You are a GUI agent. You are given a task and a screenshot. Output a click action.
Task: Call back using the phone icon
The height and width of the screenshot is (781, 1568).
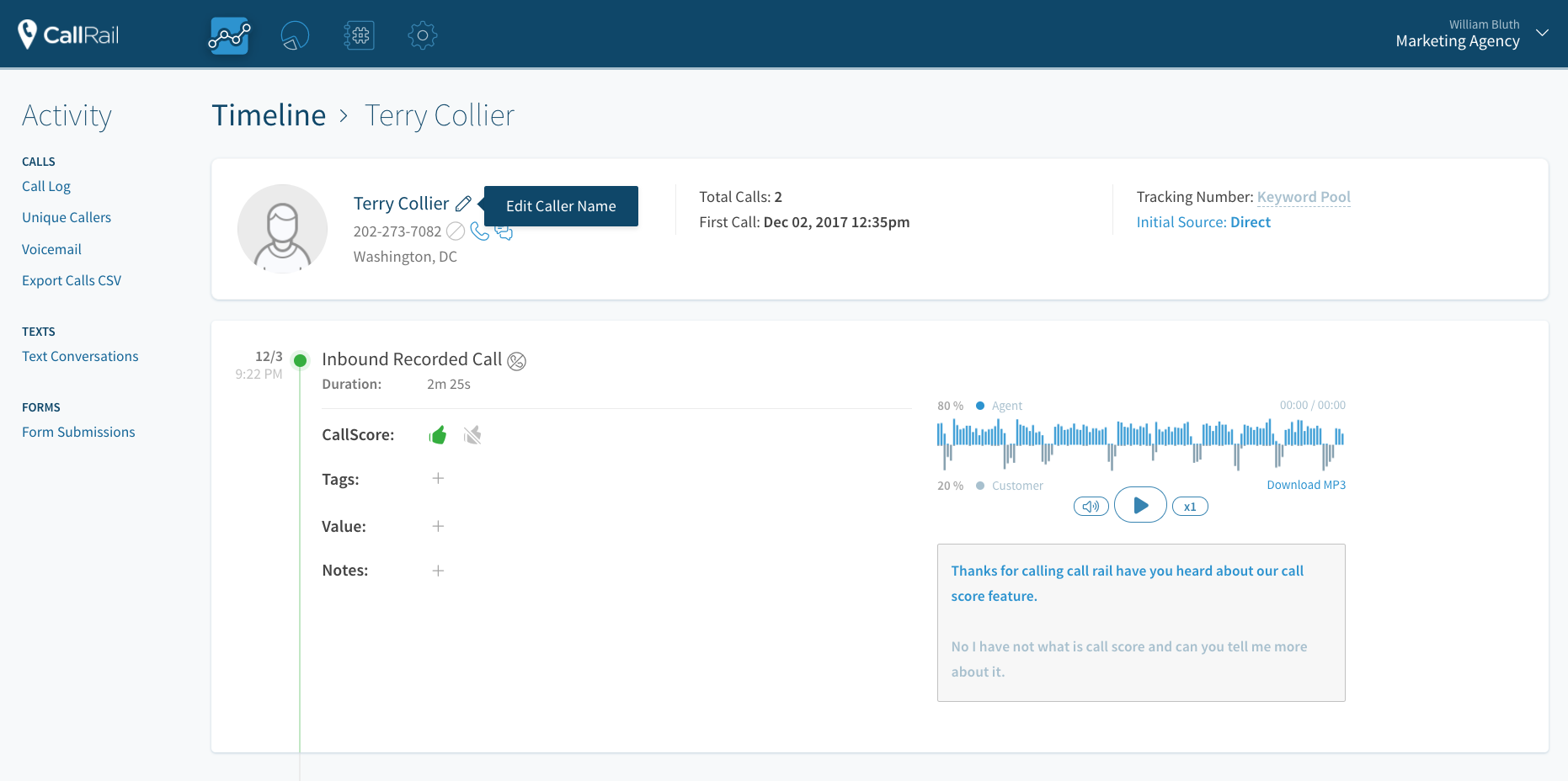(x=479, y=231)
